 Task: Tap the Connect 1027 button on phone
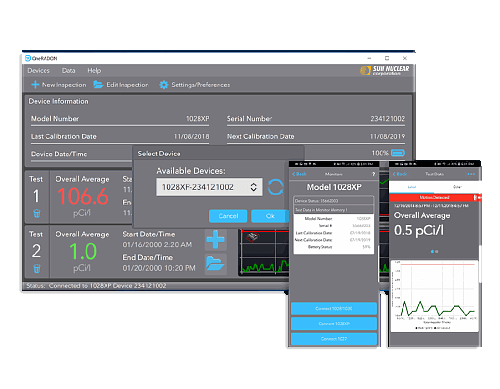pos(334,339)
